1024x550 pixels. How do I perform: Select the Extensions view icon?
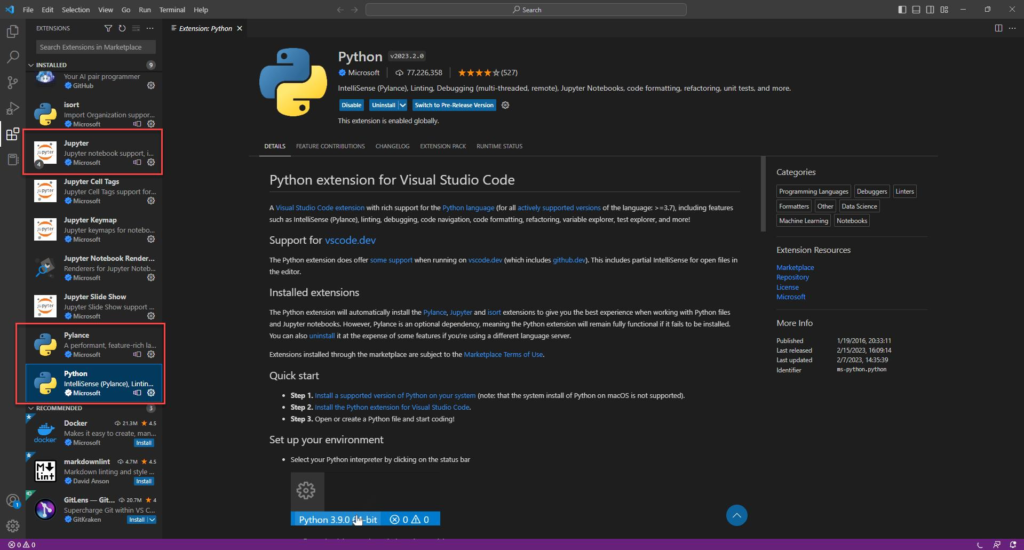12,135
